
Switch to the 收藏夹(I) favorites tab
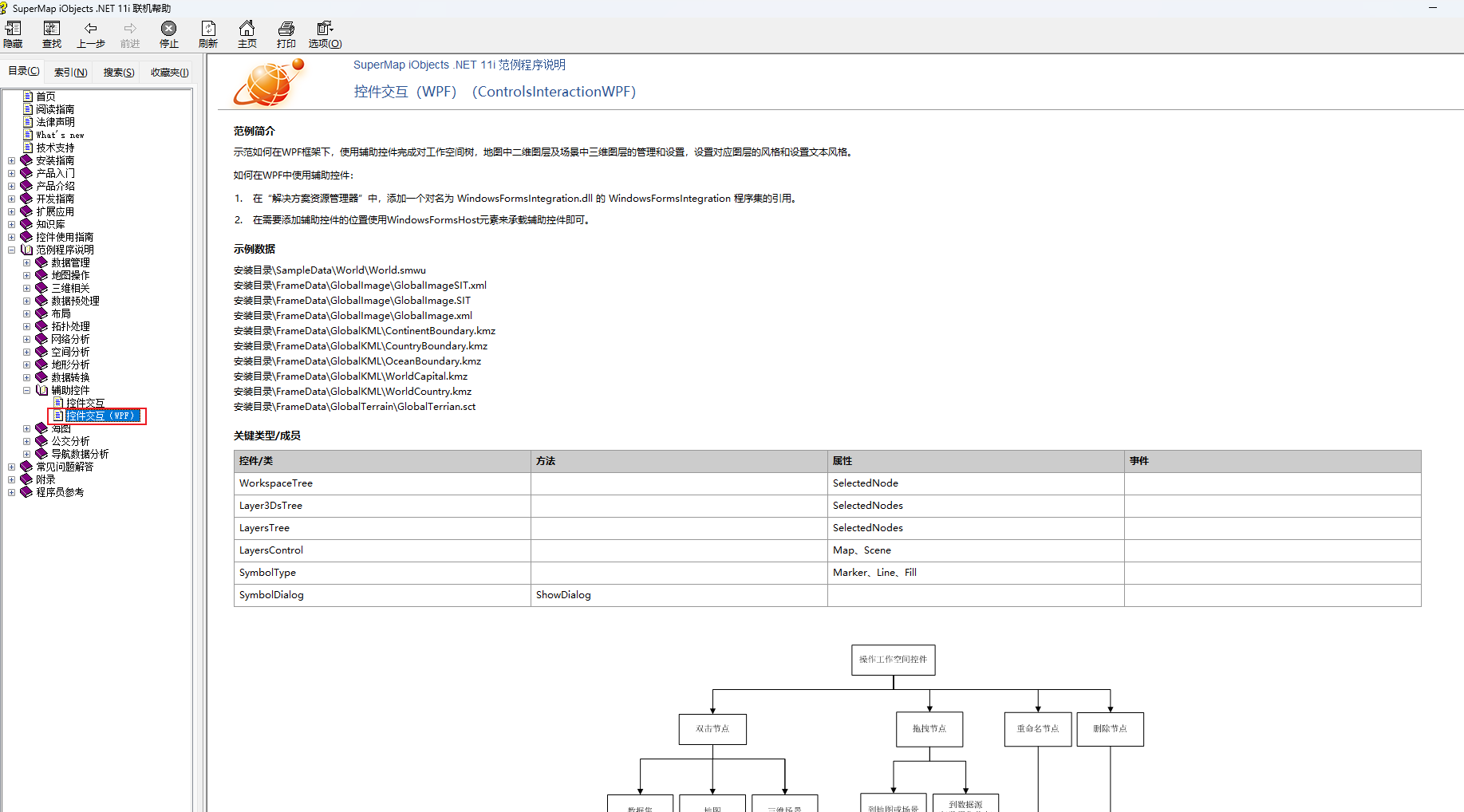169,72
